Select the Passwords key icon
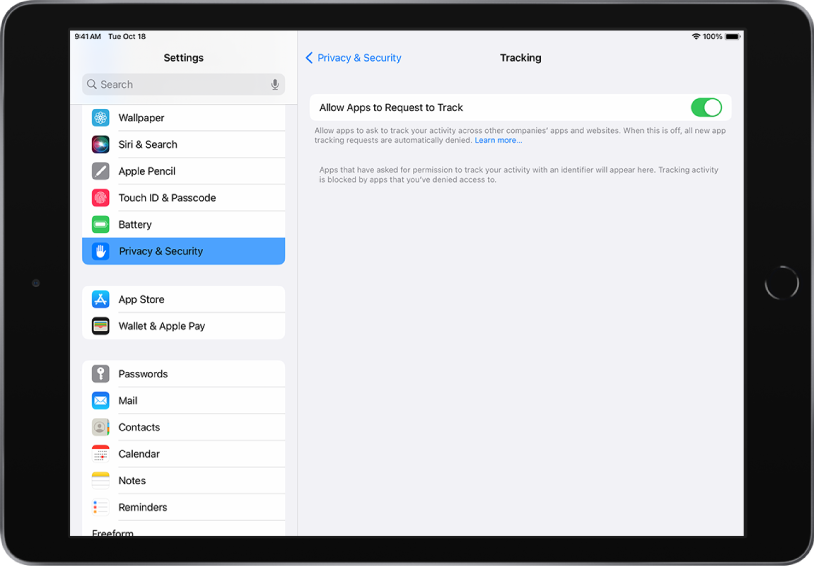814x568 pixels. pyautogui.click(x=100, y=374)
